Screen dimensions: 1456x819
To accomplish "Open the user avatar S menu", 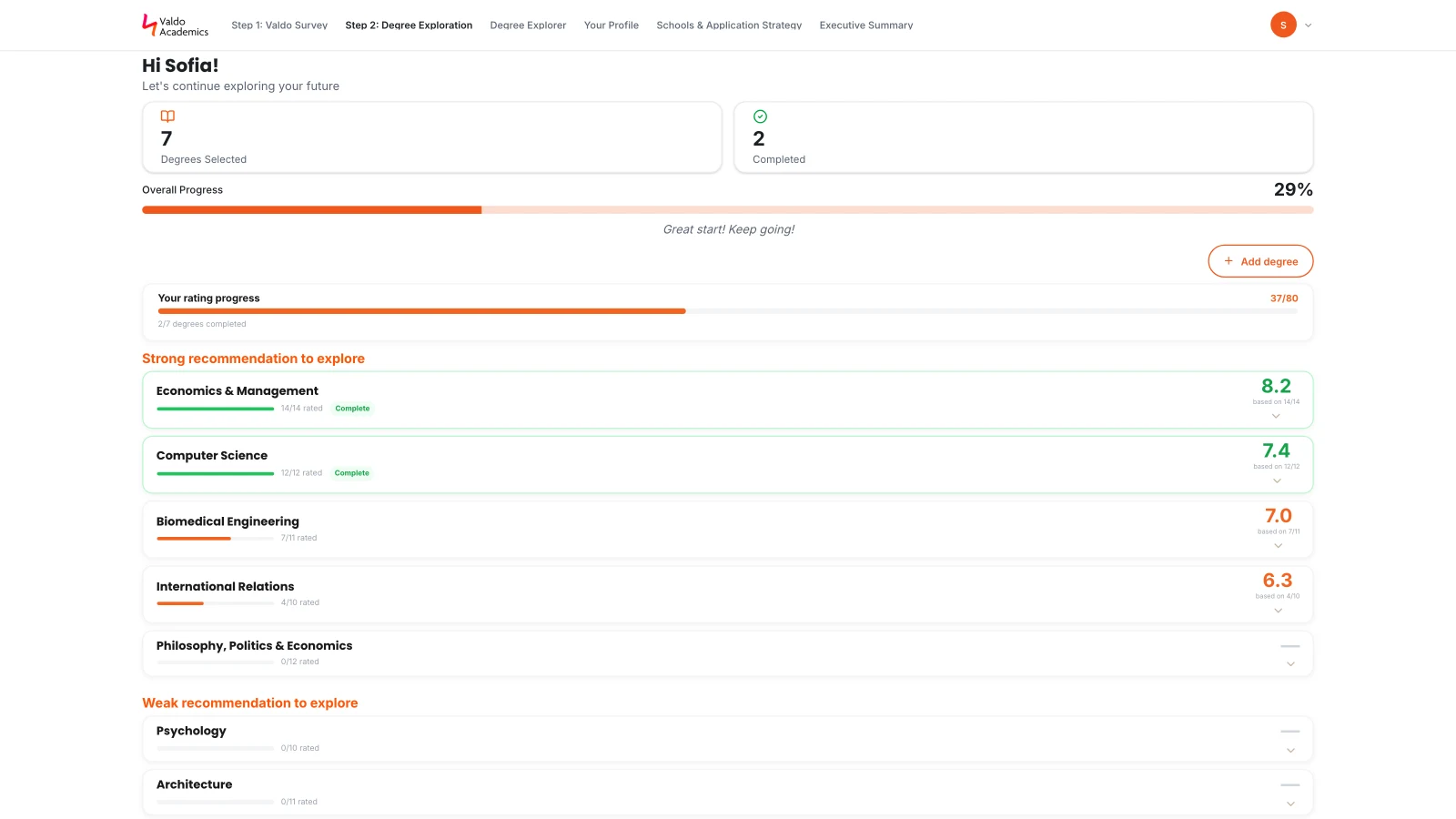I will 1283,25.
